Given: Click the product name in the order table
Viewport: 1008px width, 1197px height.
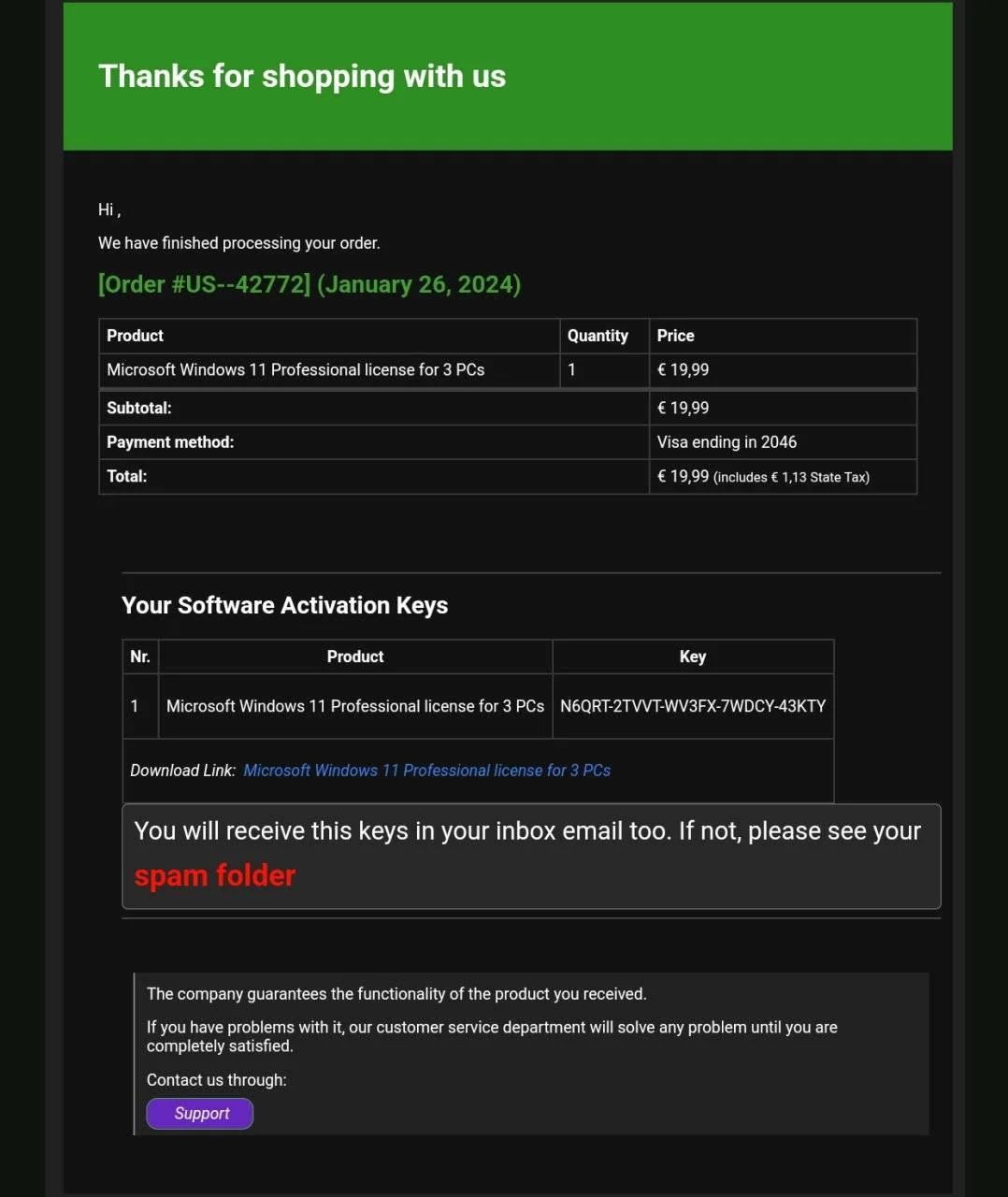Looking at the screenshot, I should pyautogui.click(x=295, y=369).
